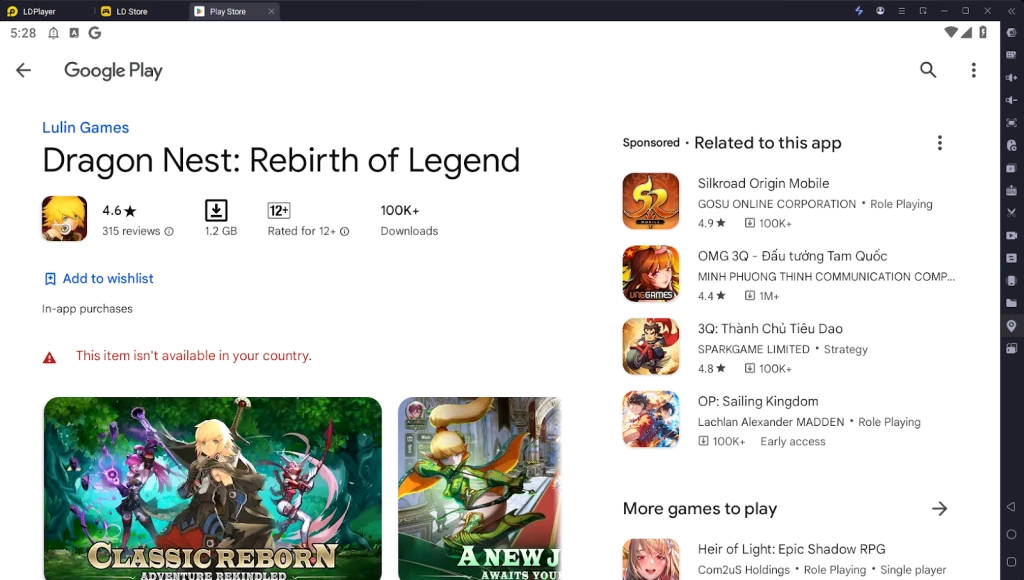The image size is (1024, 580).
Task: Select the In-app purchases label
Action: (x=87, y=309)
